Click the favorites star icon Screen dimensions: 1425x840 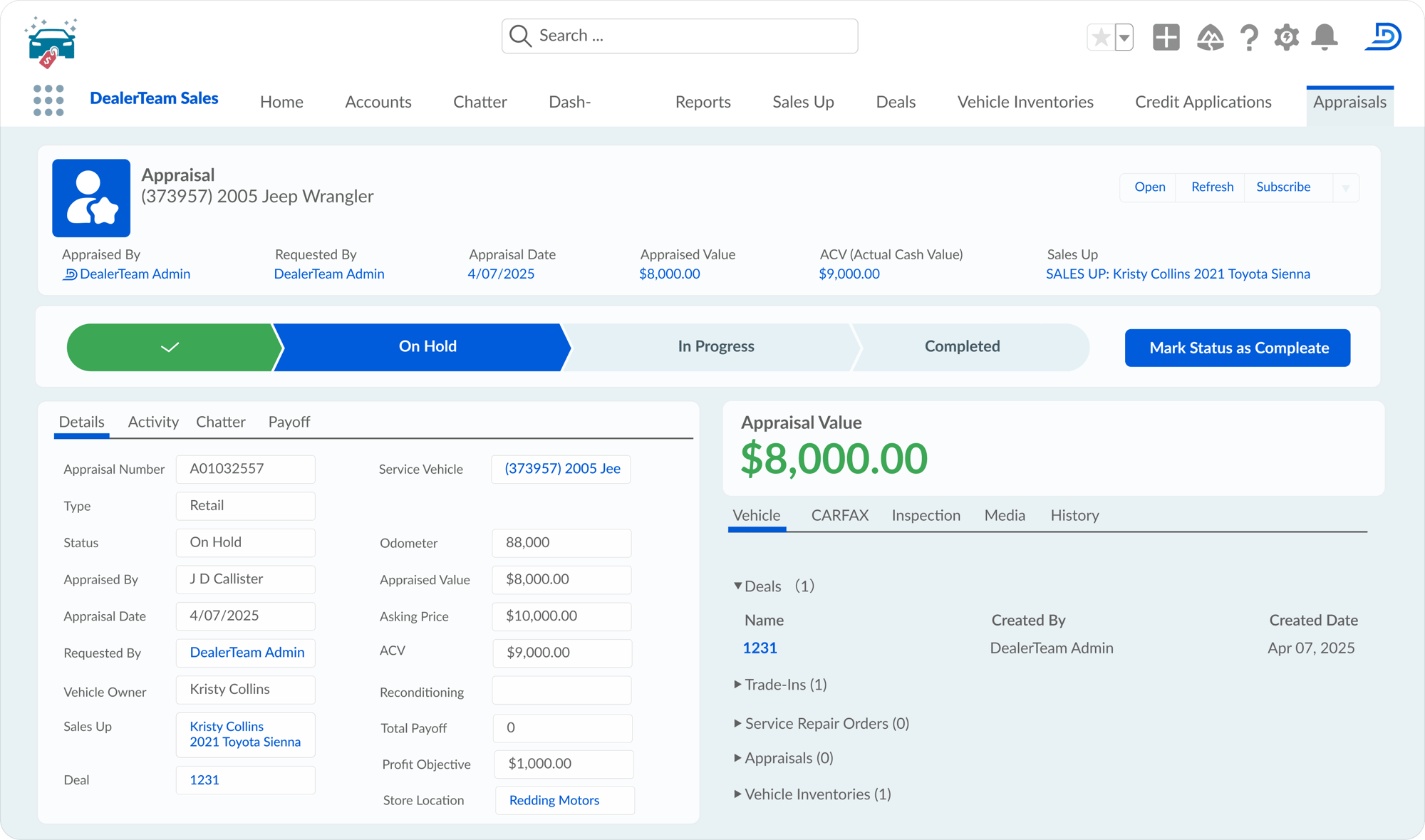(x=1101, y=37)
